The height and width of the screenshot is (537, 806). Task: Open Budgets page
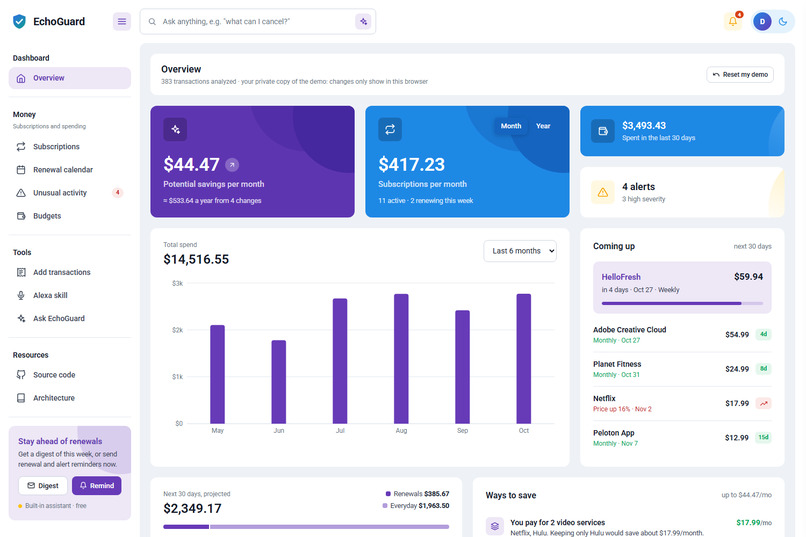coord(70,216)
